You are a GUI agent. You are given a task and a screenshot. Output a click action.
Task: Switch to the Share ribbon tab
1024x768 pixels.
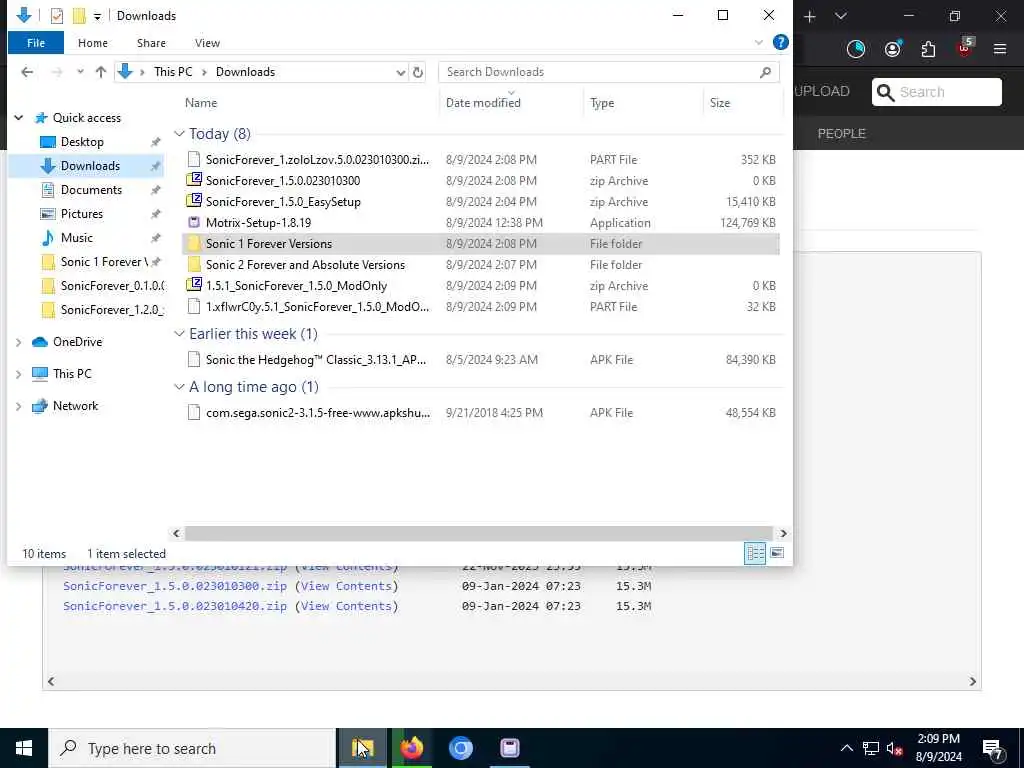pos(151,43)
